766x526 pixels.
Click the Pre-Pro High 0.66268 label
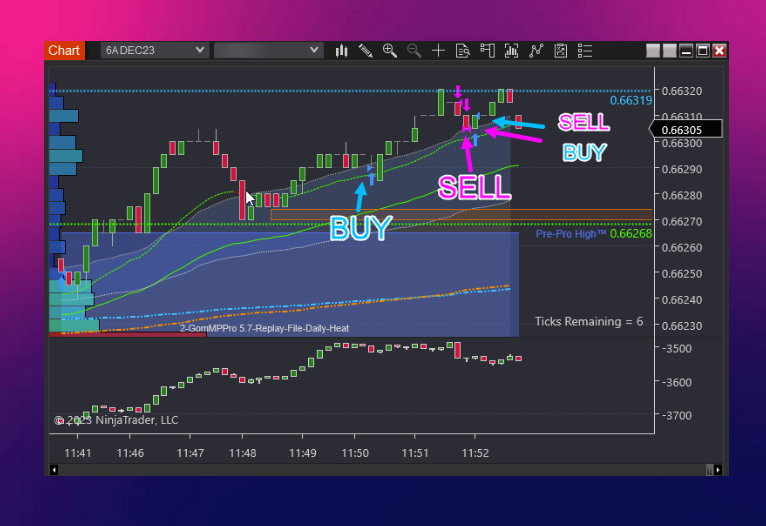coord(593,234)
